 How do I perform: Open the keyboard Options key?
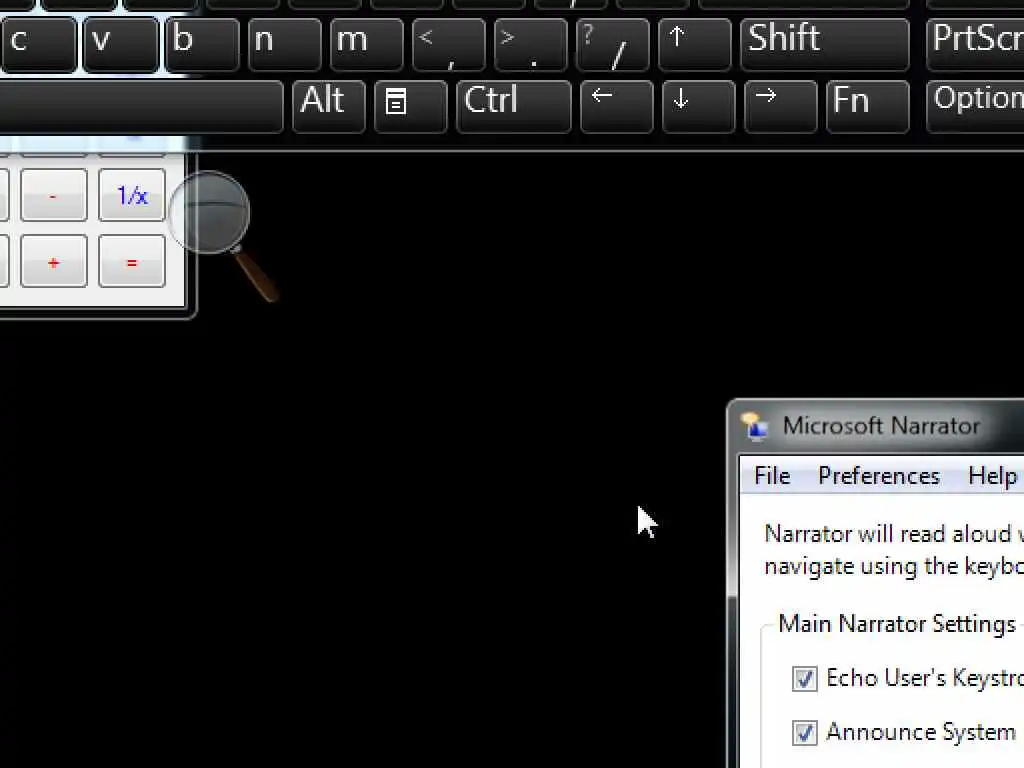pos(976,106)
